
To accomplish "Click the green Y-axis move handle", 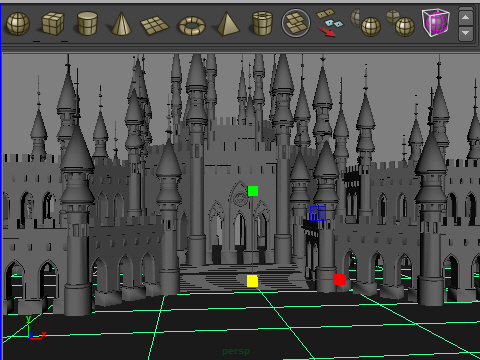I will (253, 191).
